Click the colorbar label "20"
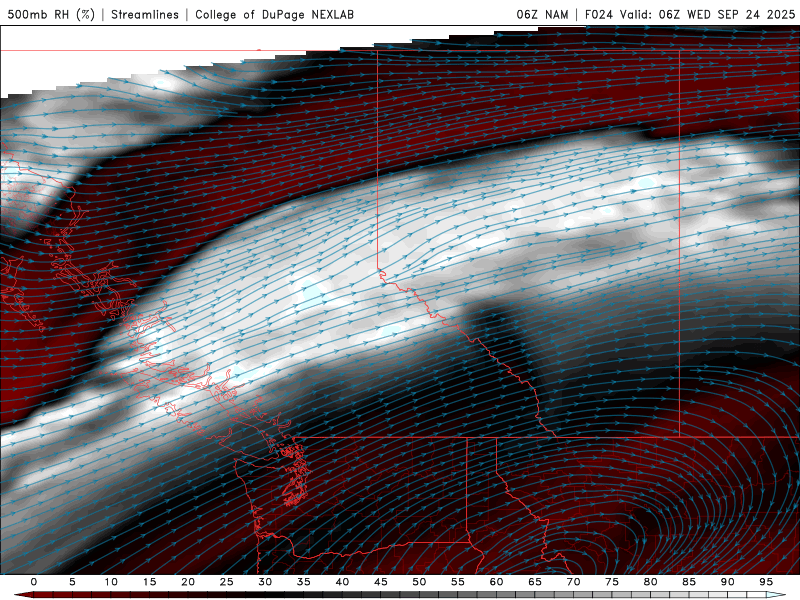This screenshot has height=600, width=800. click(188, 582)
